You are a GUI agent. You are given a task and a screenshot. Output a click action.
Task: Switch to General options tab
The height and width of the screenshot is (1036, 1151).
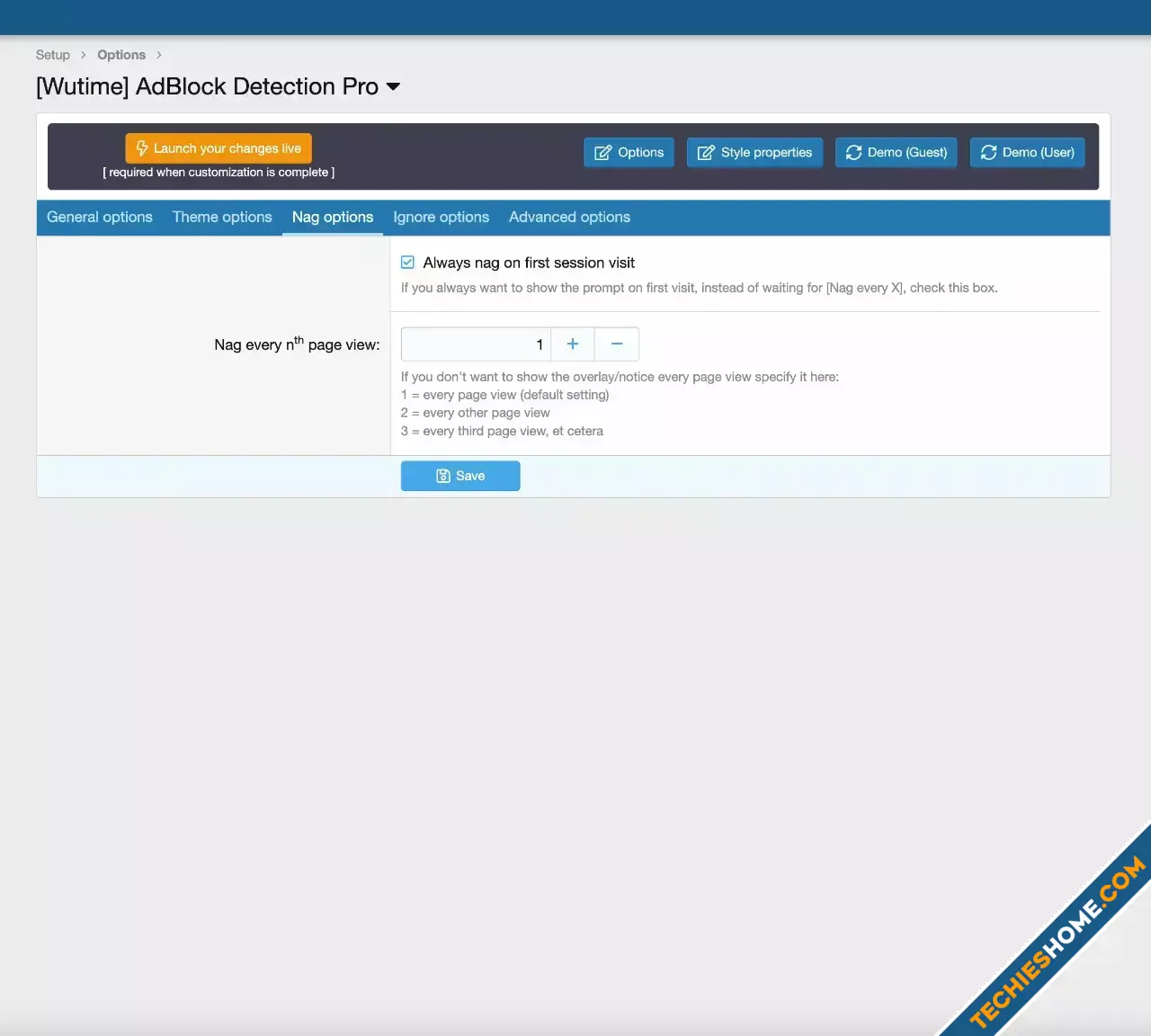[x=100, y=217]
